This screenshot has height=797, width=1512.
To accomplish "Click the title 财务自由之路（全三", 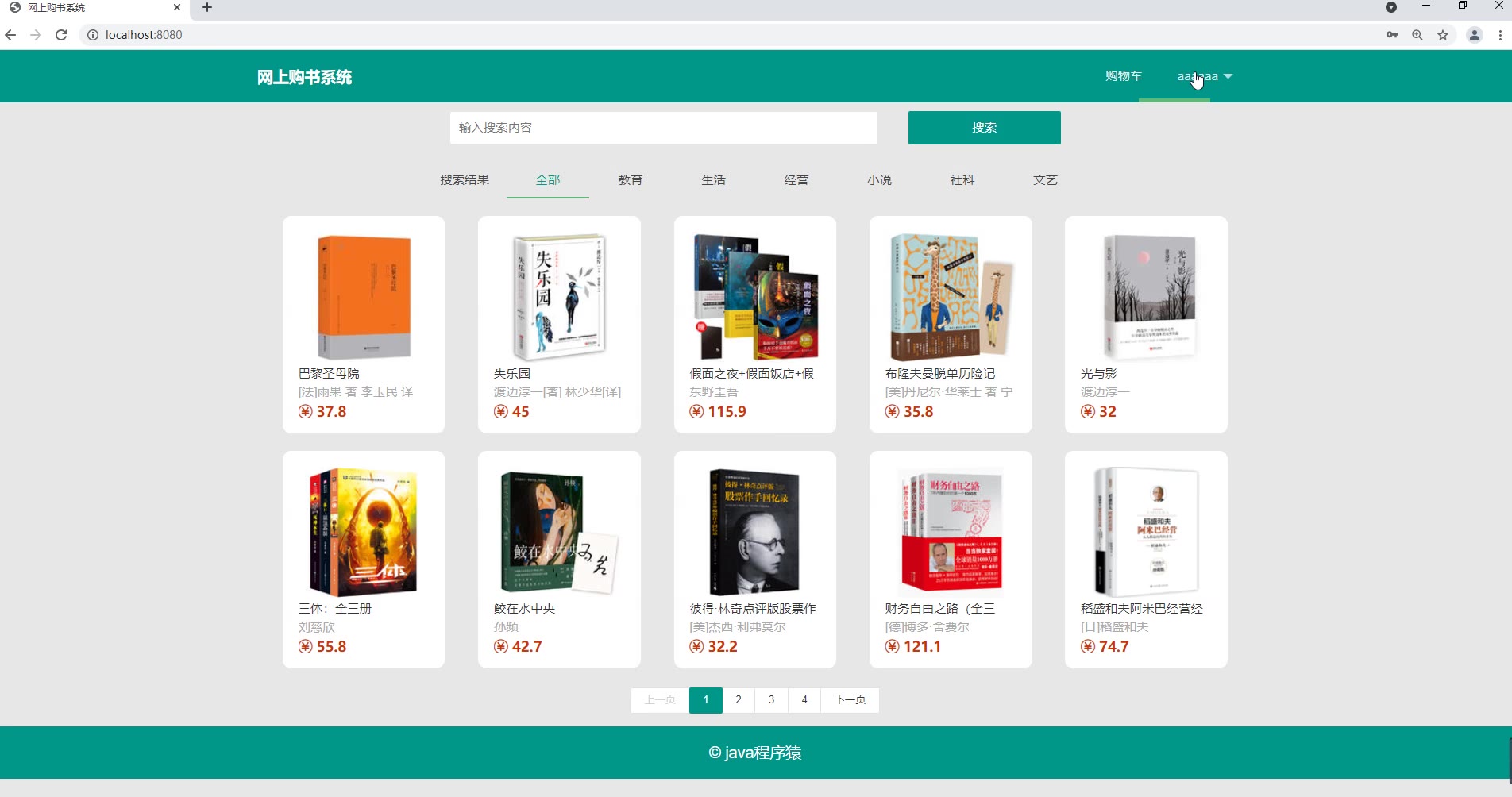I will (x=940, y=608).
